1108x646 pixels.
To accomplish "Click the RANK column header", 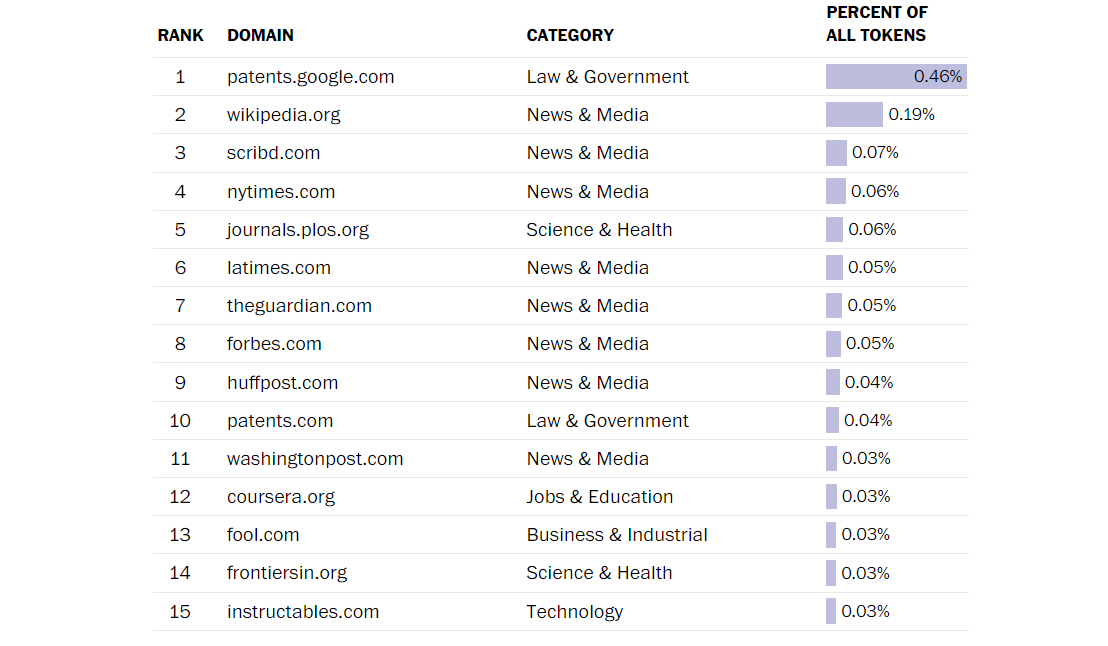I will pos(180,35).
